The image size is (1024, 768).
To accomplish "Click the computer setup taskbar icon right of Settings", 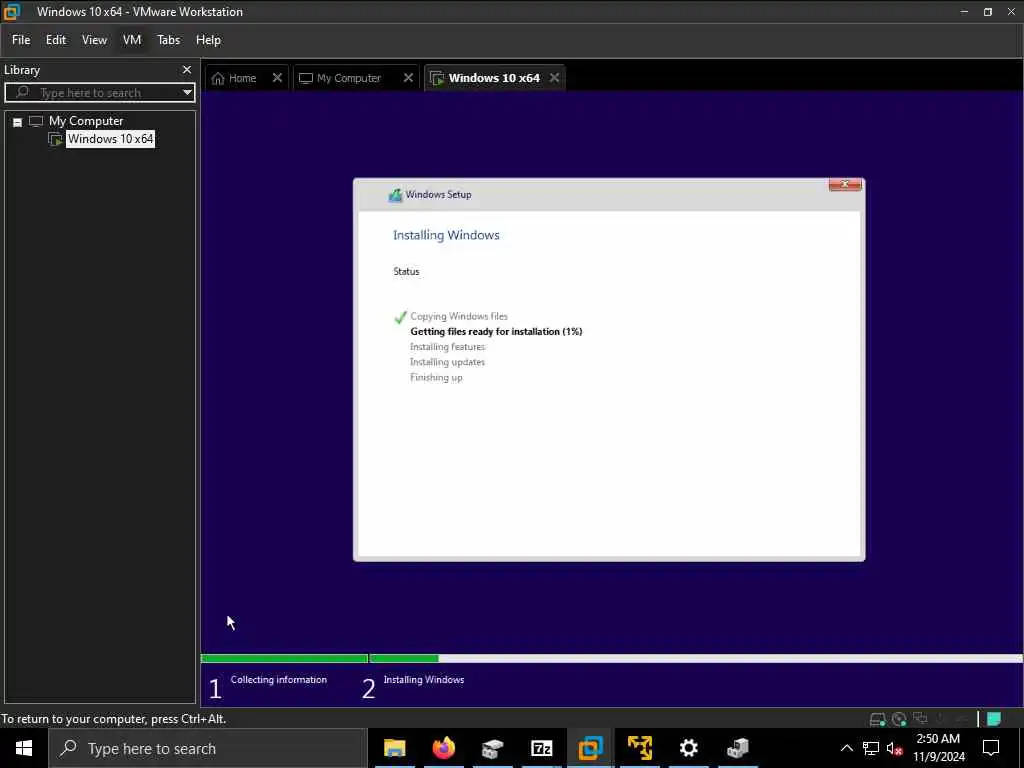I will coord(737,748).
